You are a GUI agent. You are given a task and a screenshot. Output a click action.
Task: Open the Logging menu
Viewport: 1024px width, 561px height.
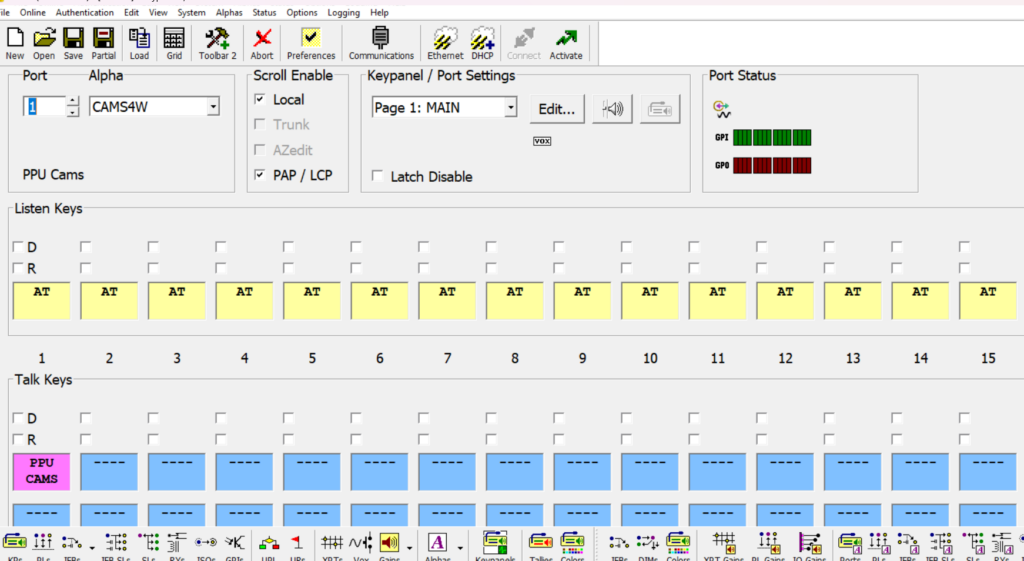pyautogui.click(x=343, y=12)
